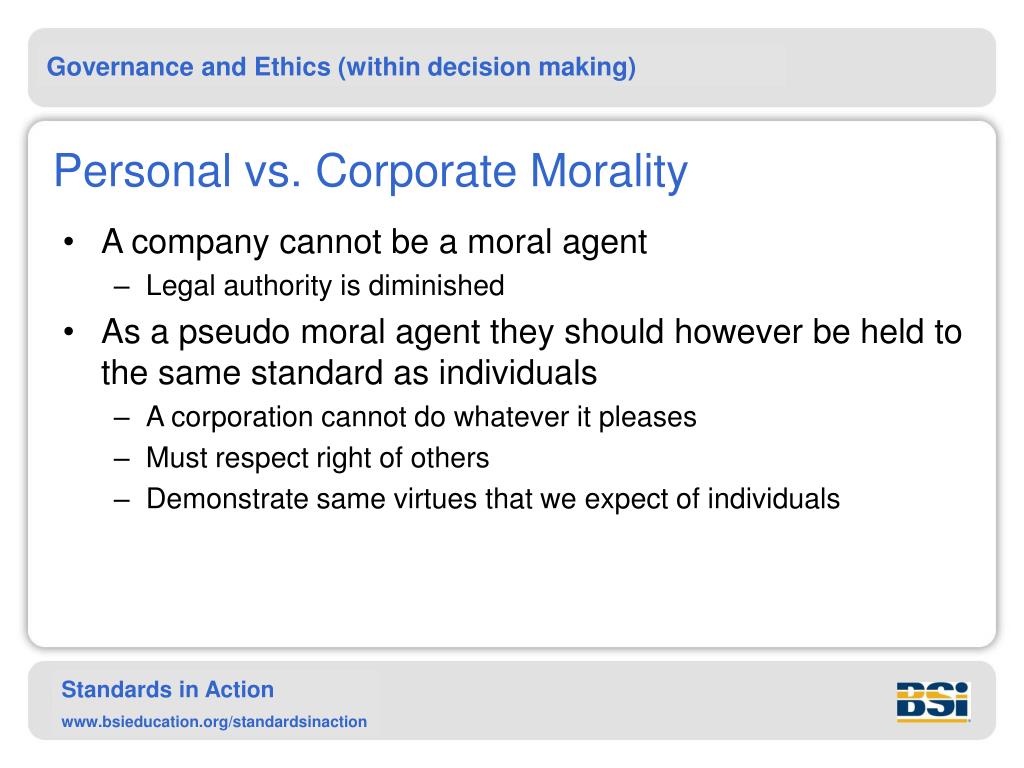Viewport: 1024px width, 768px height.
Task: Select sub-bullet 'Must respect right of others'
Action: [x=317, y=458]
